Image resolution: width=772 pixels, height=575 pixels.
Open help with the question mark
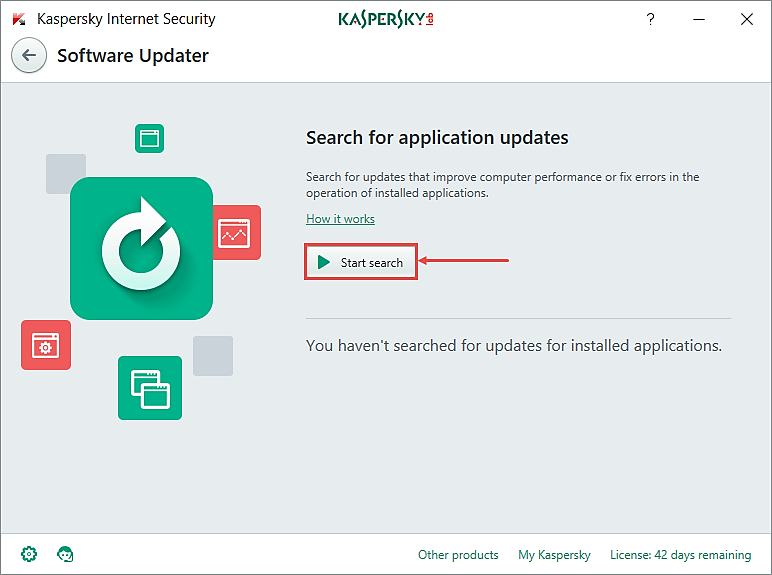pyautogui.click(x=650, y=19)
